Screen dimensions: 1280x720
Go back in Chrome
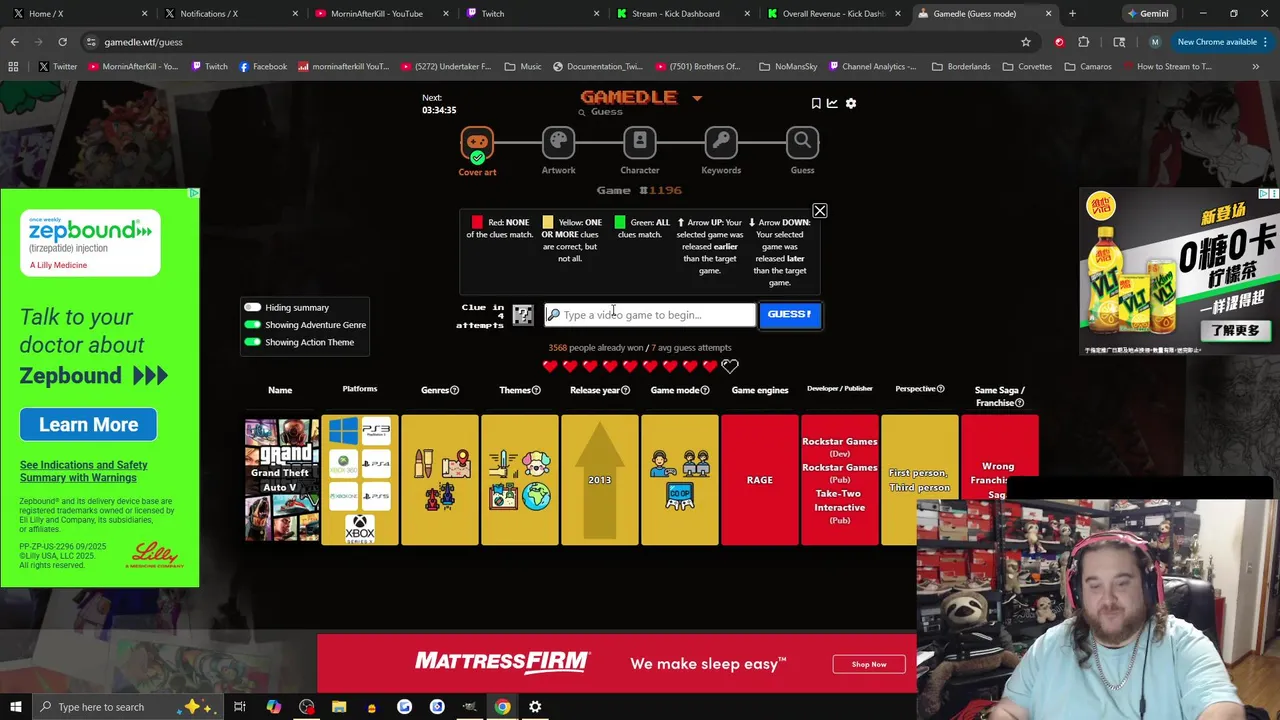(15, 42)
